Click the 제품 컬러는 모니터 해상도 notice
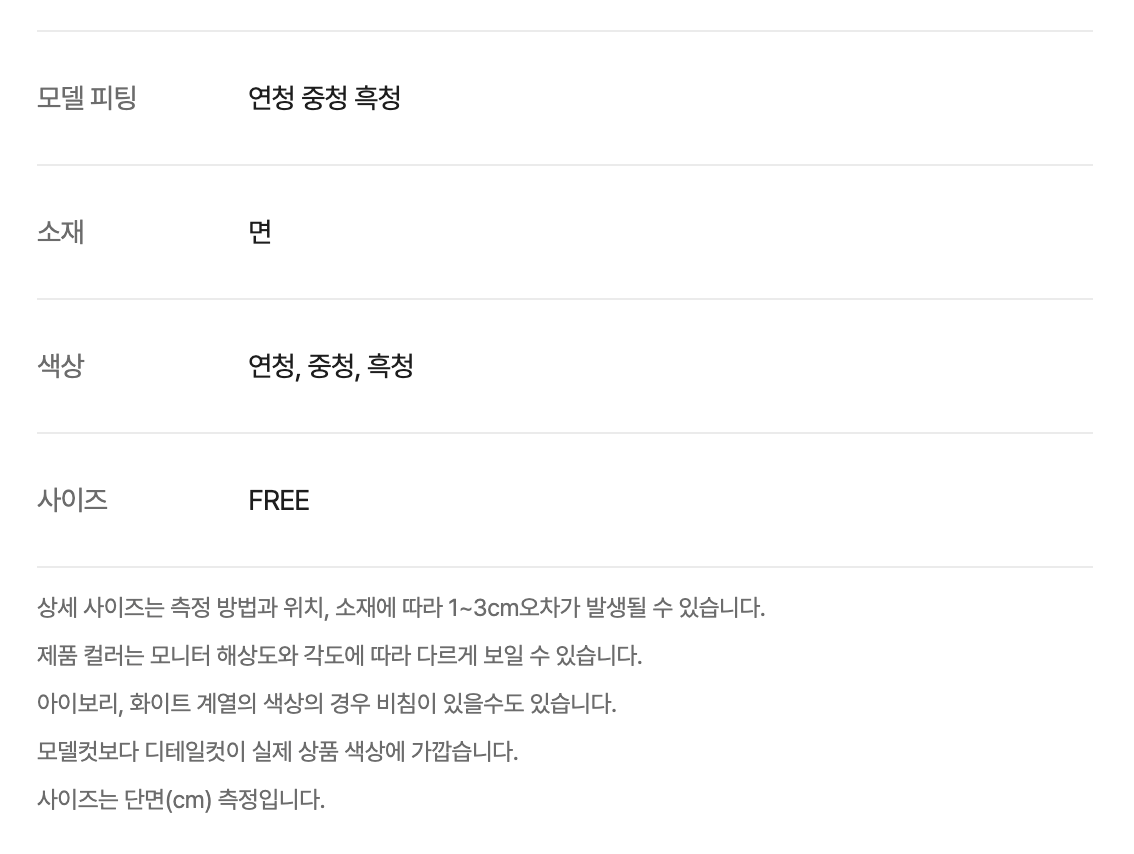 [x=339, y=656]
